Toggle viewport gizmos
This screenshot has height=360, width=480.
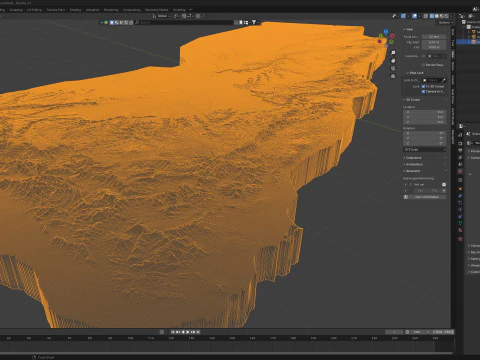click(403, 16)
